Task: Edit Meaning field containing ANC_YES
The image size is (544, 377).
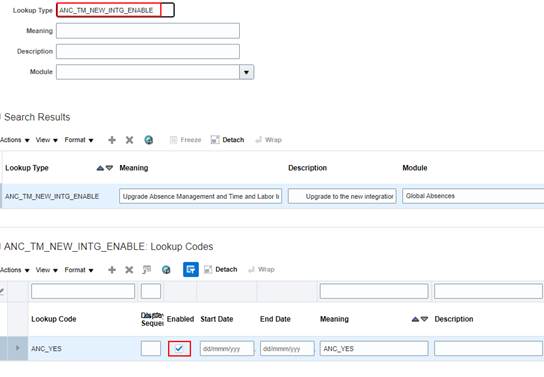Action: click(x=374, y=349)
